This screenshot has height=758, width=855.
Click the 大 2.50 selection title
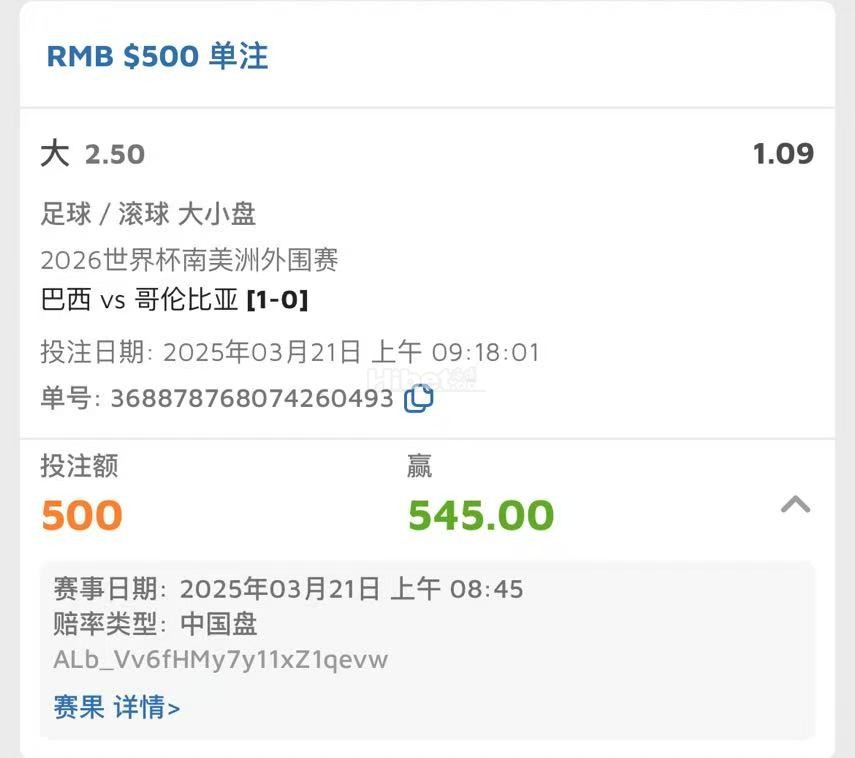[92, 154]
